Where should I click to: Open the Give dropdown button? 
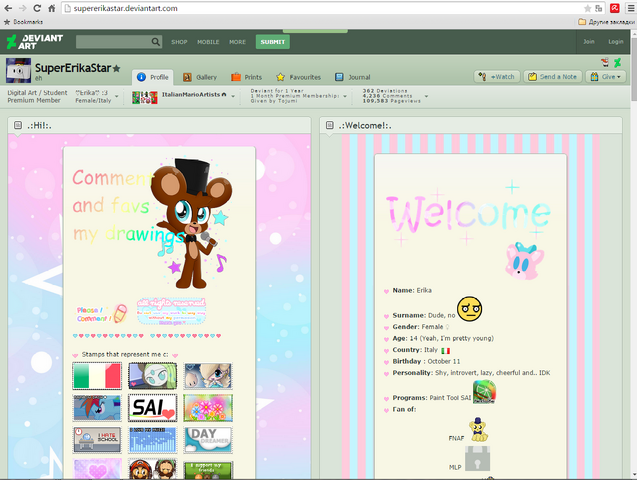coord(606,77)
